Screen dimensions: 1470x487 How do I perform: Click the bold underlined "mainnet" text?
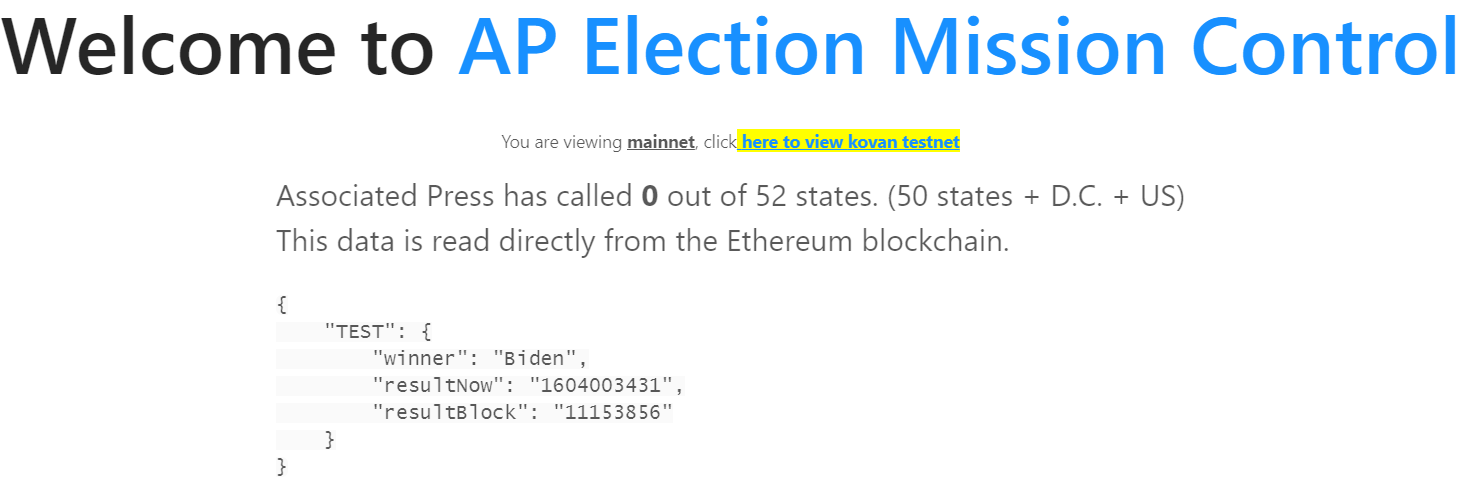[x=660, y=142]
